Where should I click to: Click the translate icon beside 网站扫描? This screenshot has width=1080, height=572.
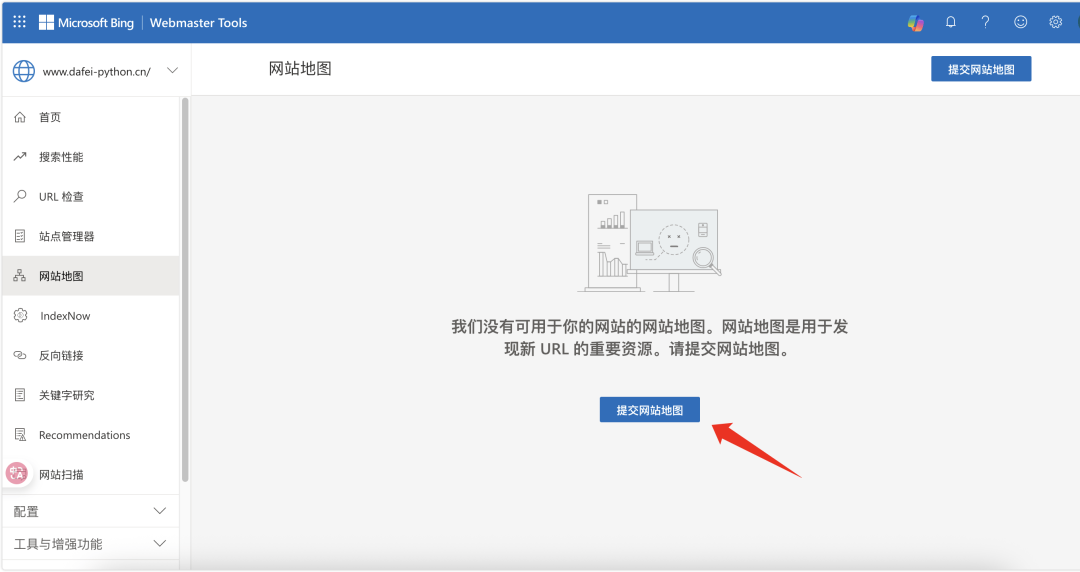click(x=17, y=473)
